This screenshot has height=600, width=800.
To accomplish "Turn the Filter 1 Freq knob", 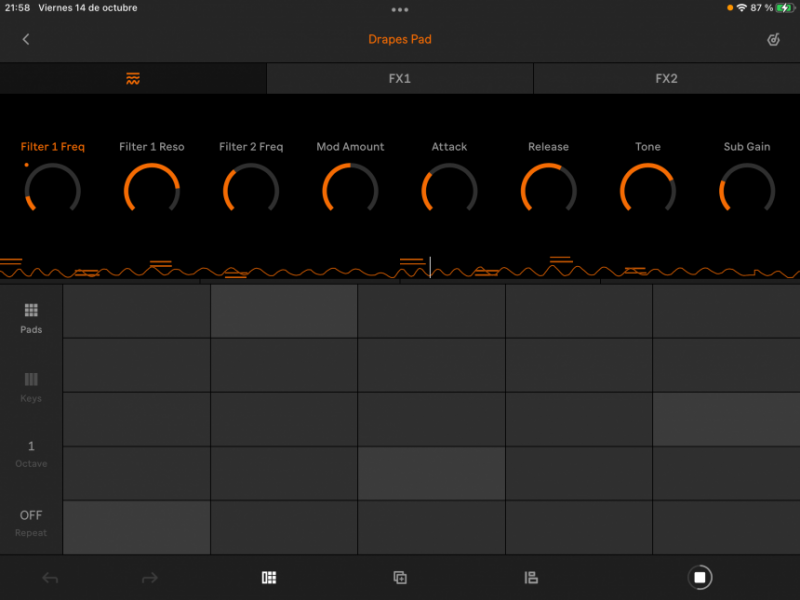I will [53, 188].
